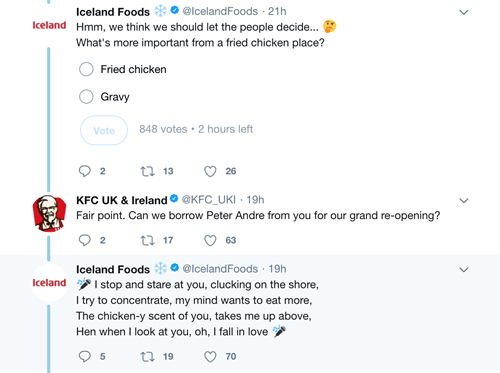Open options chevron on lyrics tweet
The height and width of the screenshot is (373, 500).
[464, 269]
